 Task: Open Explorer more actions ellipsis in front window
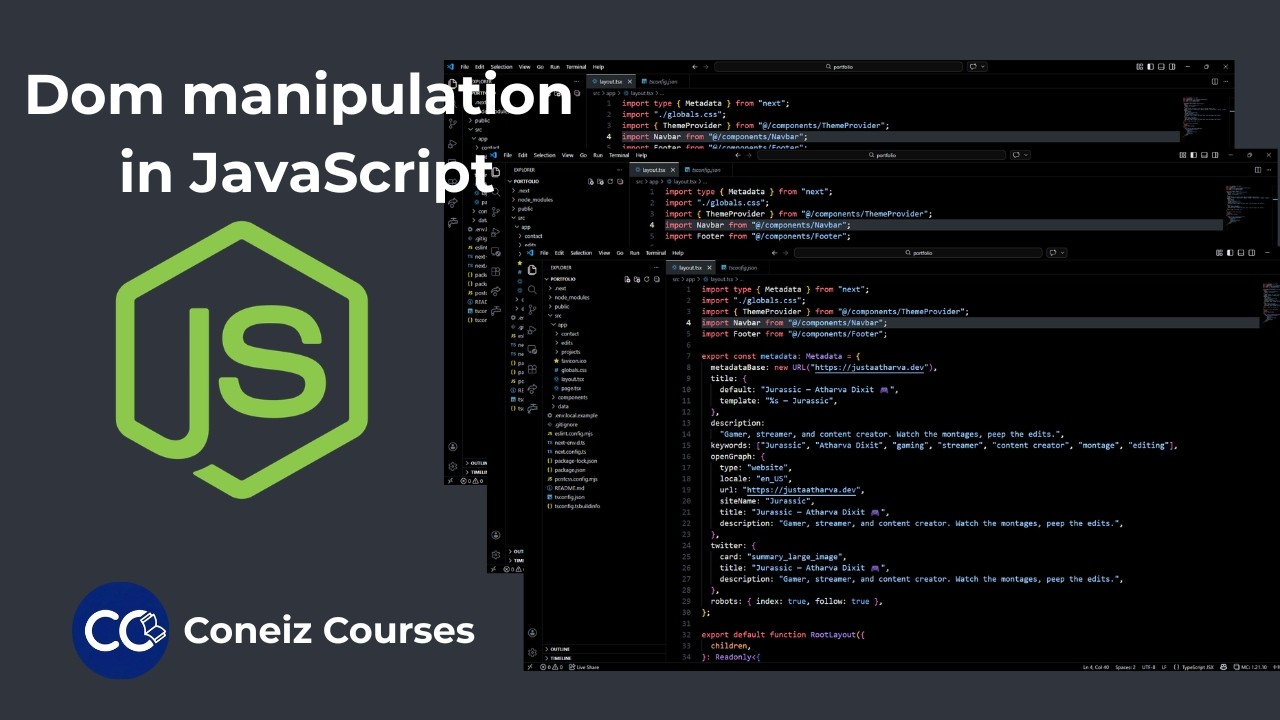click(x=656, y=268)
